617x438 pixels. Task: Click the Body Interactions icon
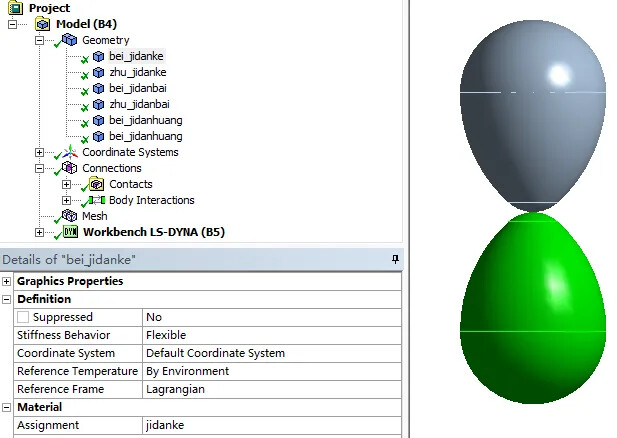pyautogui.click(x=96, y=201)
